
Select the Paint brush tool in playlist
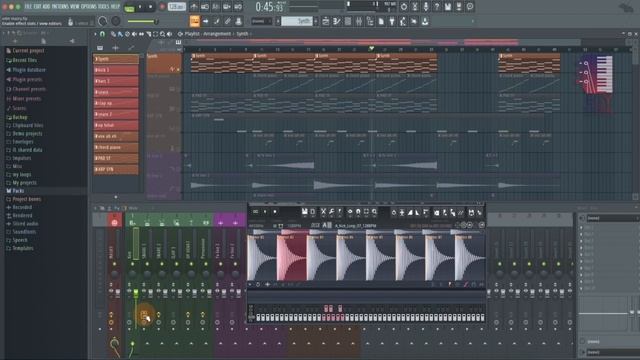coord(120,34)
